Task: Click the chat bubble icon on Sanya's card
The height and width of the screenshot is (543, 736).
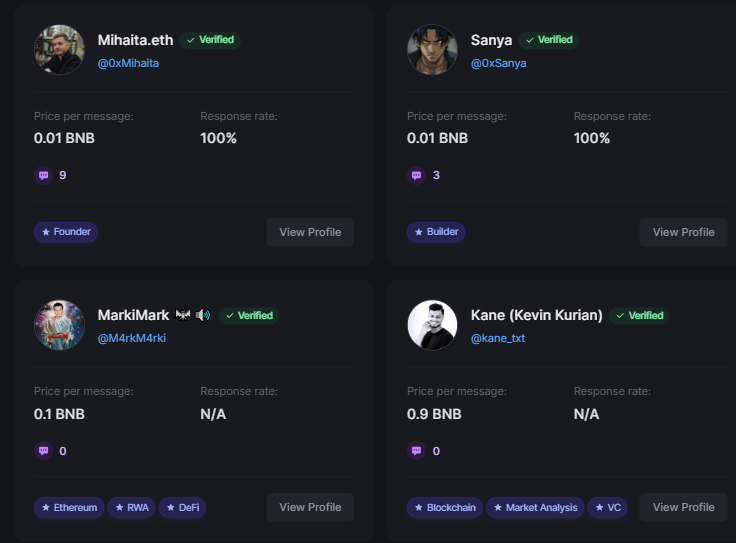Action: (x=416, y=176)
